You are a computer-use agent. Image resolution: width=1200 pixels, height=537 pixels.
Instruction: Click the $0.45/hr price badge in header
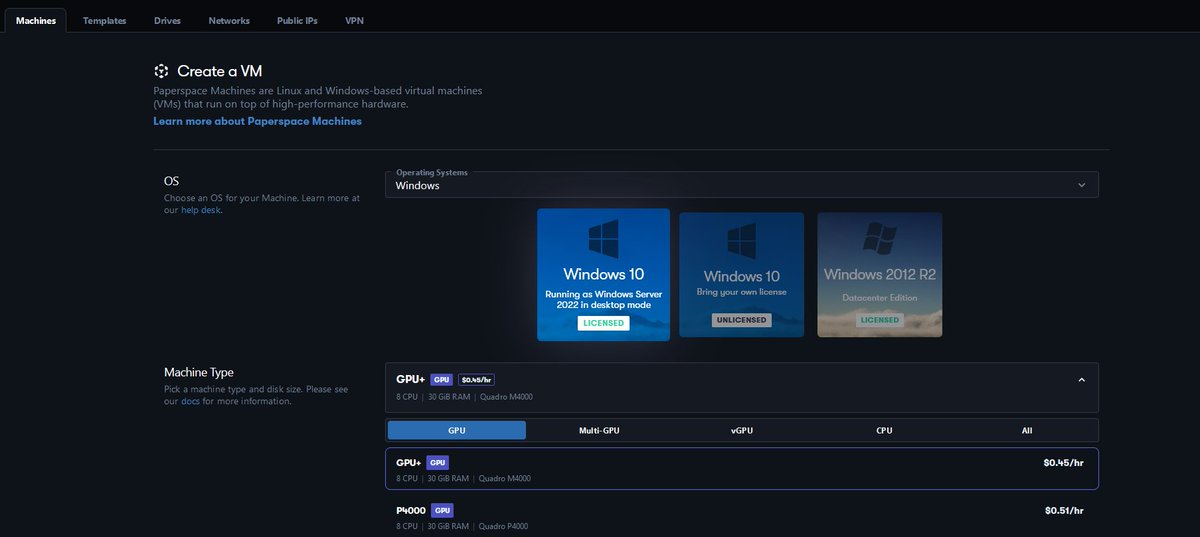click(476, 380)
